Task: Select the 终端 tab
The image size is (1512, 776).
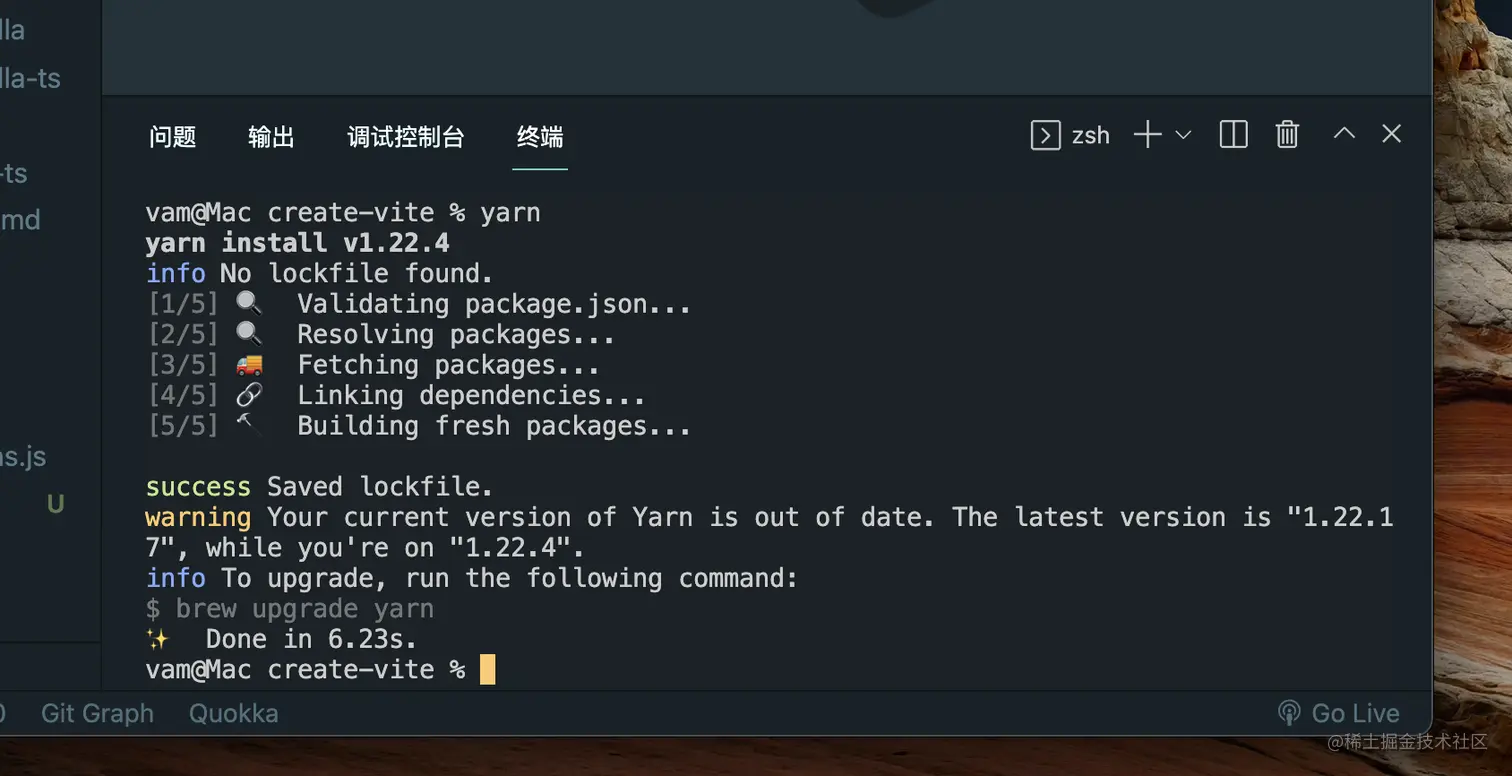Action: coord(540,137)
